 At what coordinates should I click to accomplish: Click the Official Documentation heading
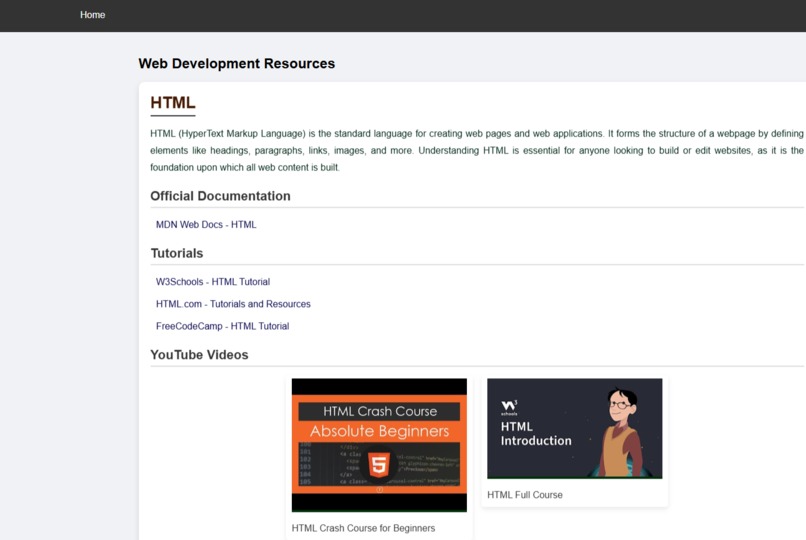click(x=220, y=196)
